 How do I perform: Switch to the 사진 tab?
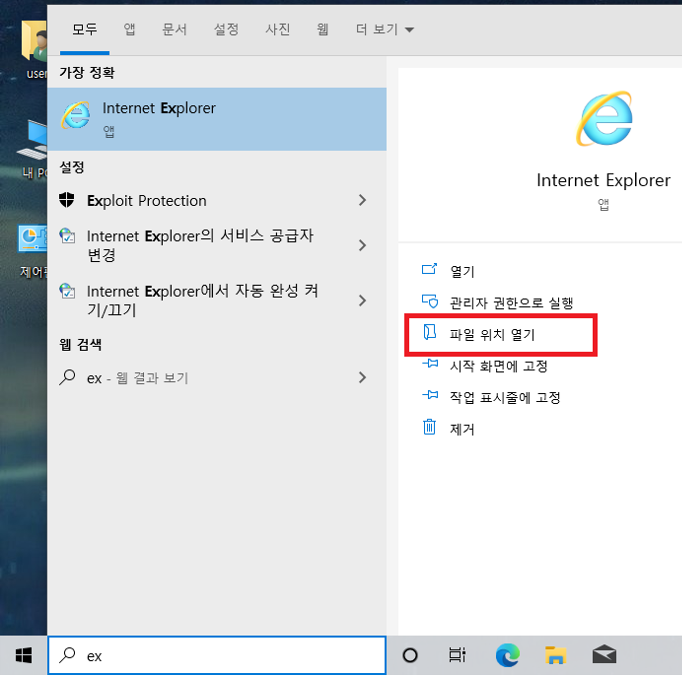click(277, 29)
